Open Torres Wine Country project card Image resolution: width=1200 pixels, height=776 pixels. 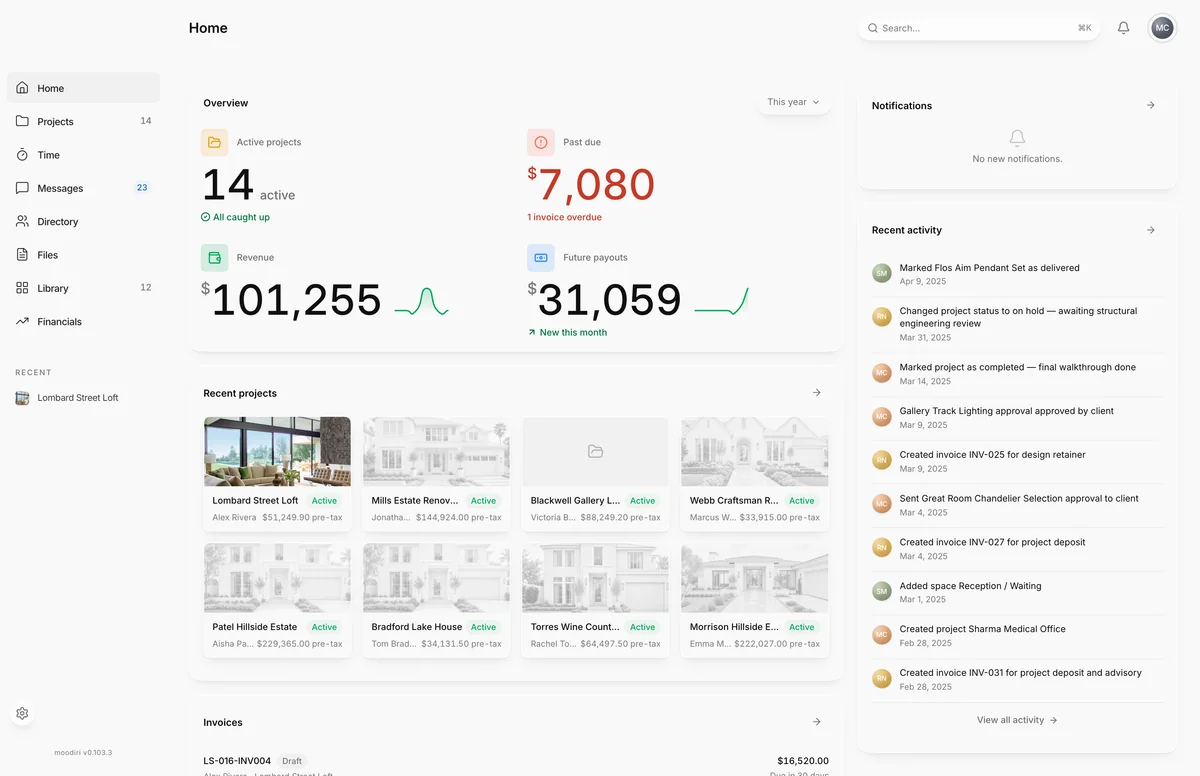tap(595, 600)
